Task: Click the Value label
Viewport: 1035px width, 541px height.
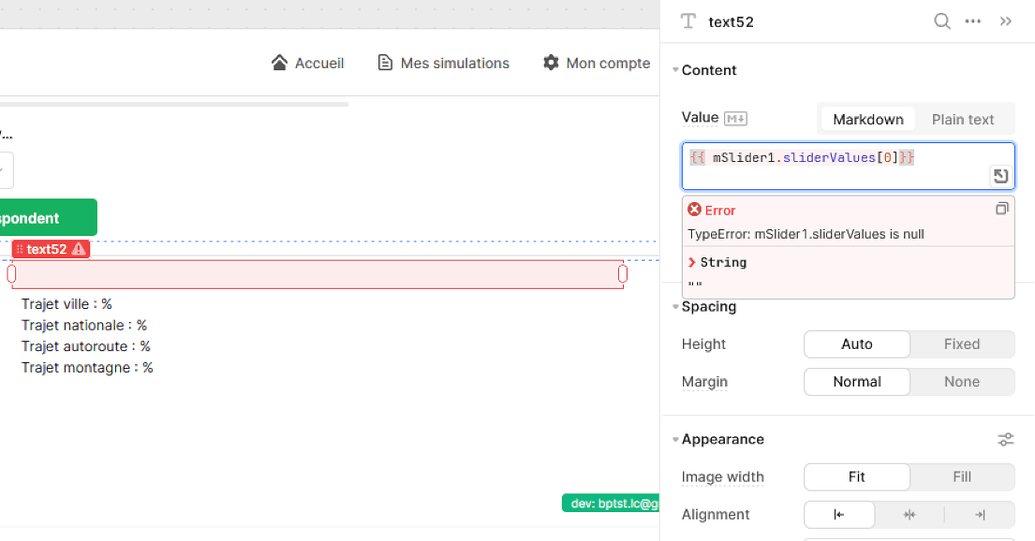Action: pyautogui.click(x=700, y=117)
